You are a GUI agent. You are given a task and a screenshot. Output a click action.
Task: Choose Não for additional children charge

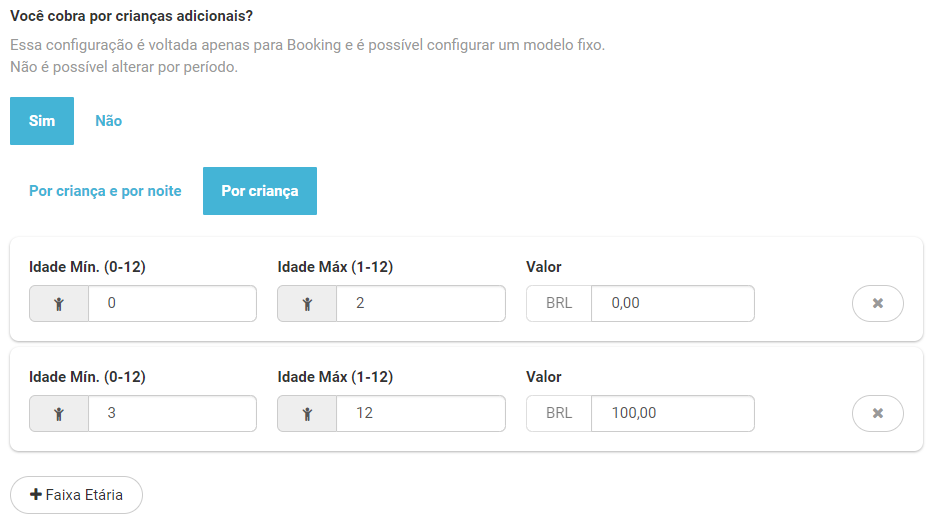point(108,121)
